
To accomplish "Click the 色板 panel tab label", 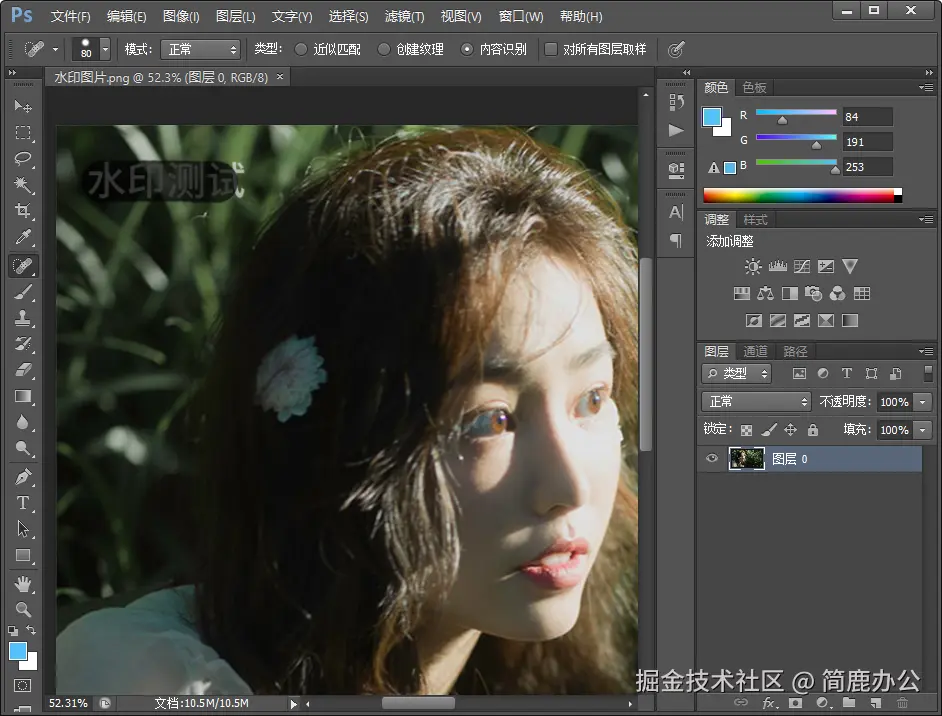I will 755,87.
